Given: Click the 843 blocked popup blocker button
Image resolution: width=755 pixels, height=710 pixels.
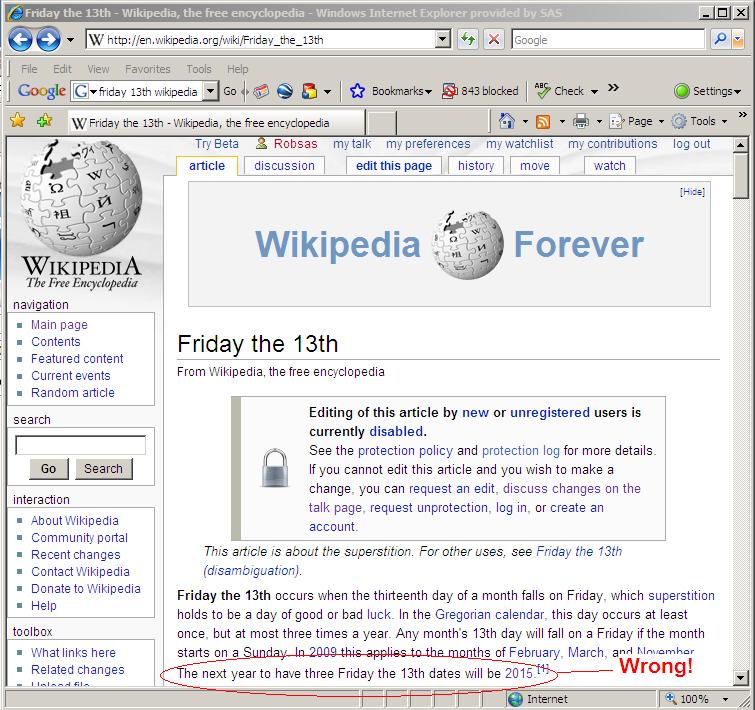Looking at the screenshot, I should click(x=480, y=91).
